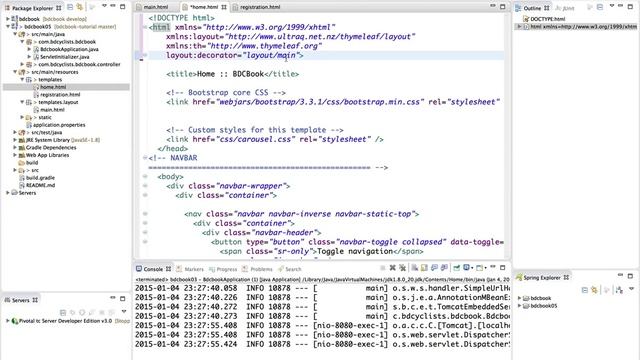
Task: Switch to registration.html editor tab
Action: (x=260, y=7)
